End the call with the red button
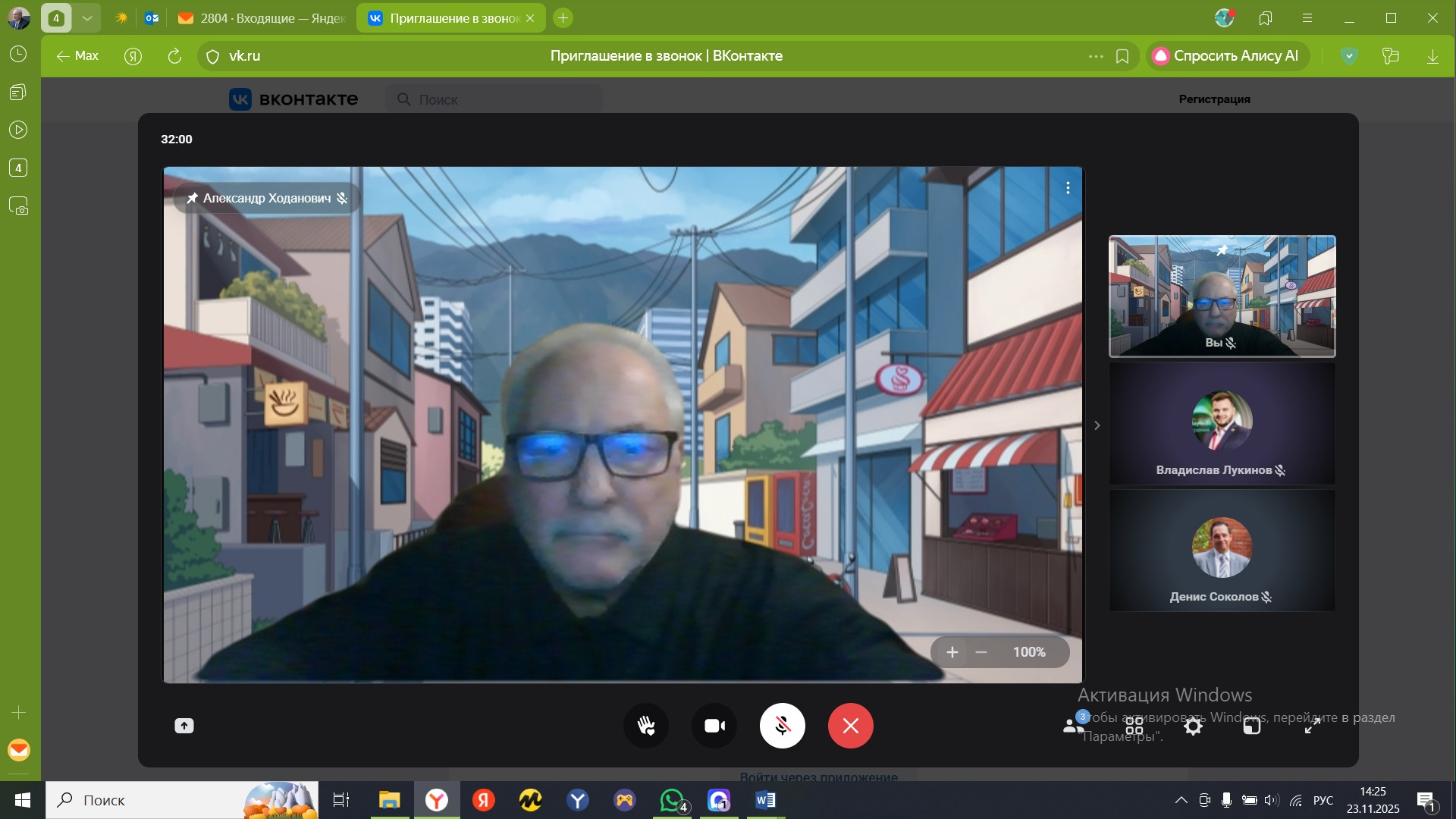1456x819 pixels. (850, 726)
